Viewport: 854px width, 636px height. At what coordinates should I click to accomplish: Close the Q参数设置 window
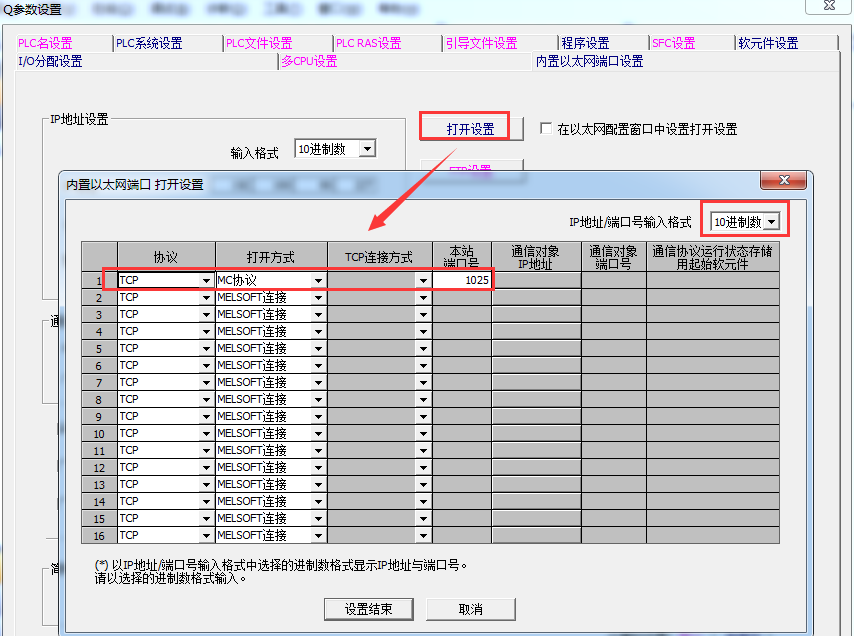pos(829,5)
